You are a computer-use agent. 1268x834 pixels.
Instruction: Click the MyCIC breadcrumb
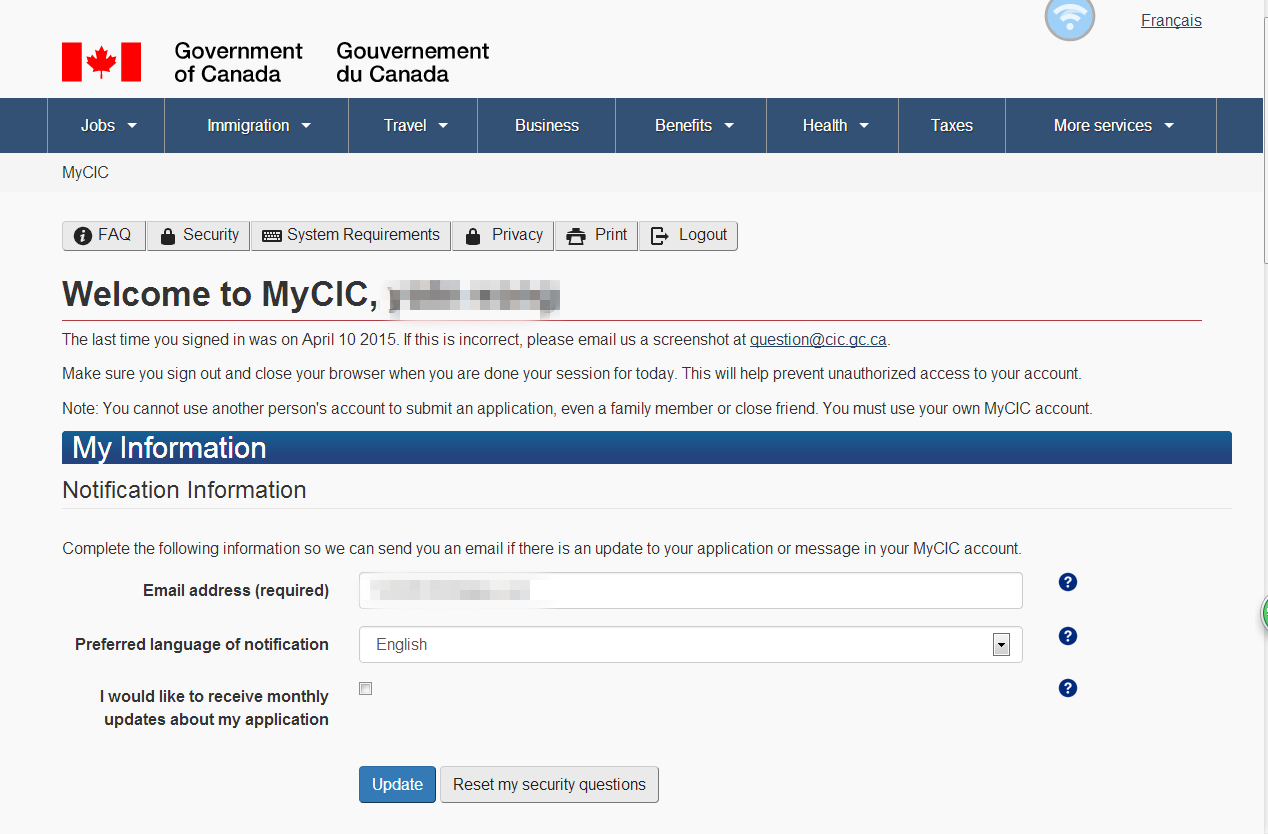click(85, 172)
